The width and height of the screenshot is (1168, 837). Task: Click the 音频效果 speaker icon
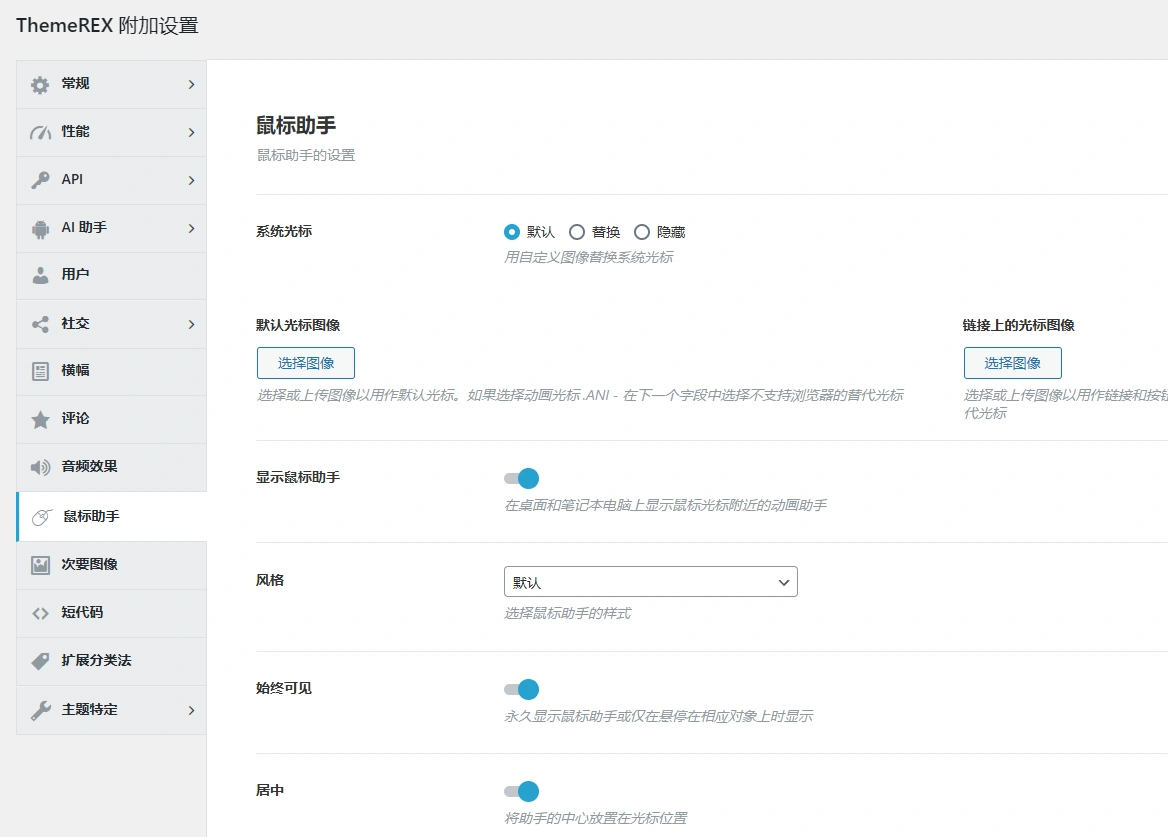40,467
